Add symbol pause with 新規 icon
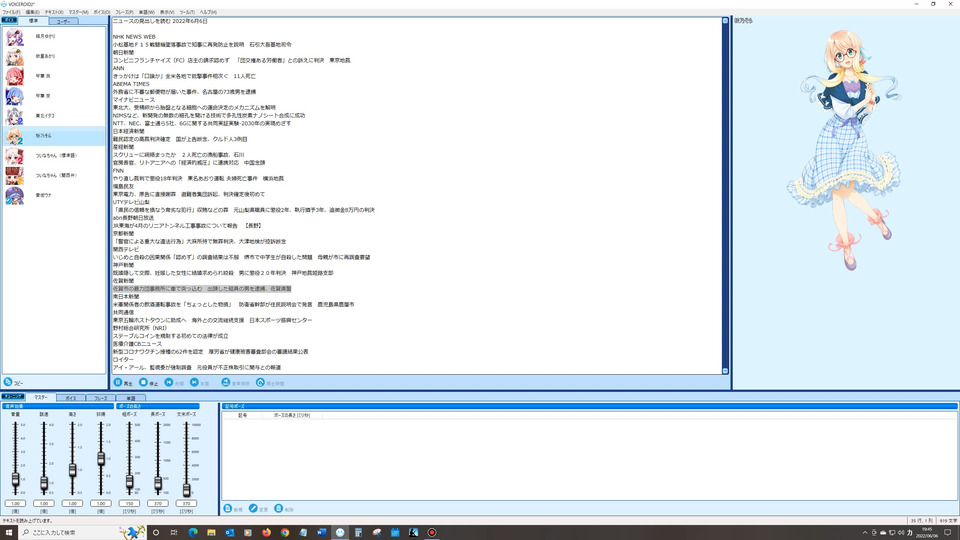This screenshot has height=540, width=960. coord(228,508)
